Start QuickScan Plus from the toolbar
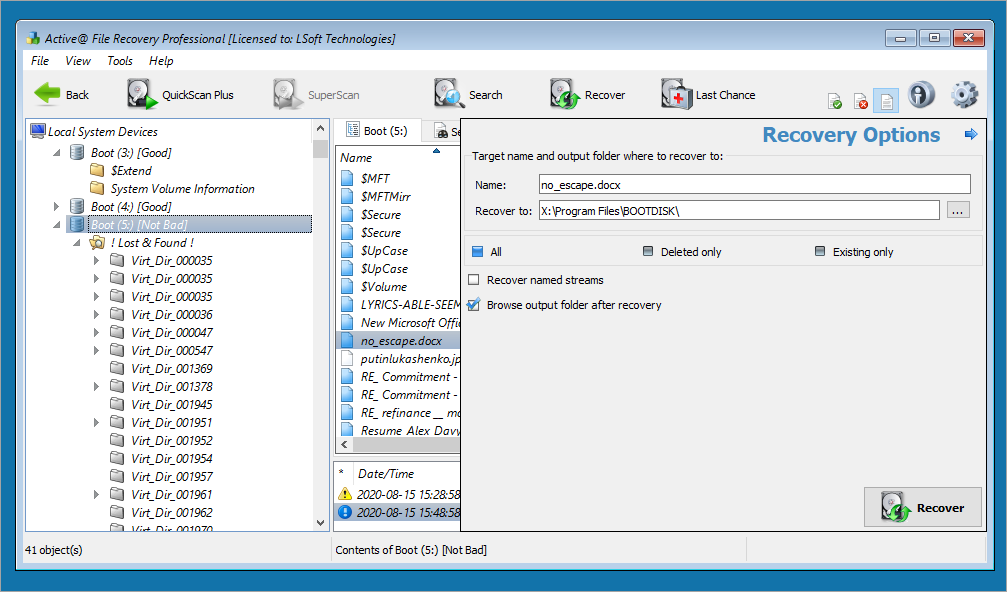Screen dimensions: 1007x592 180,94
